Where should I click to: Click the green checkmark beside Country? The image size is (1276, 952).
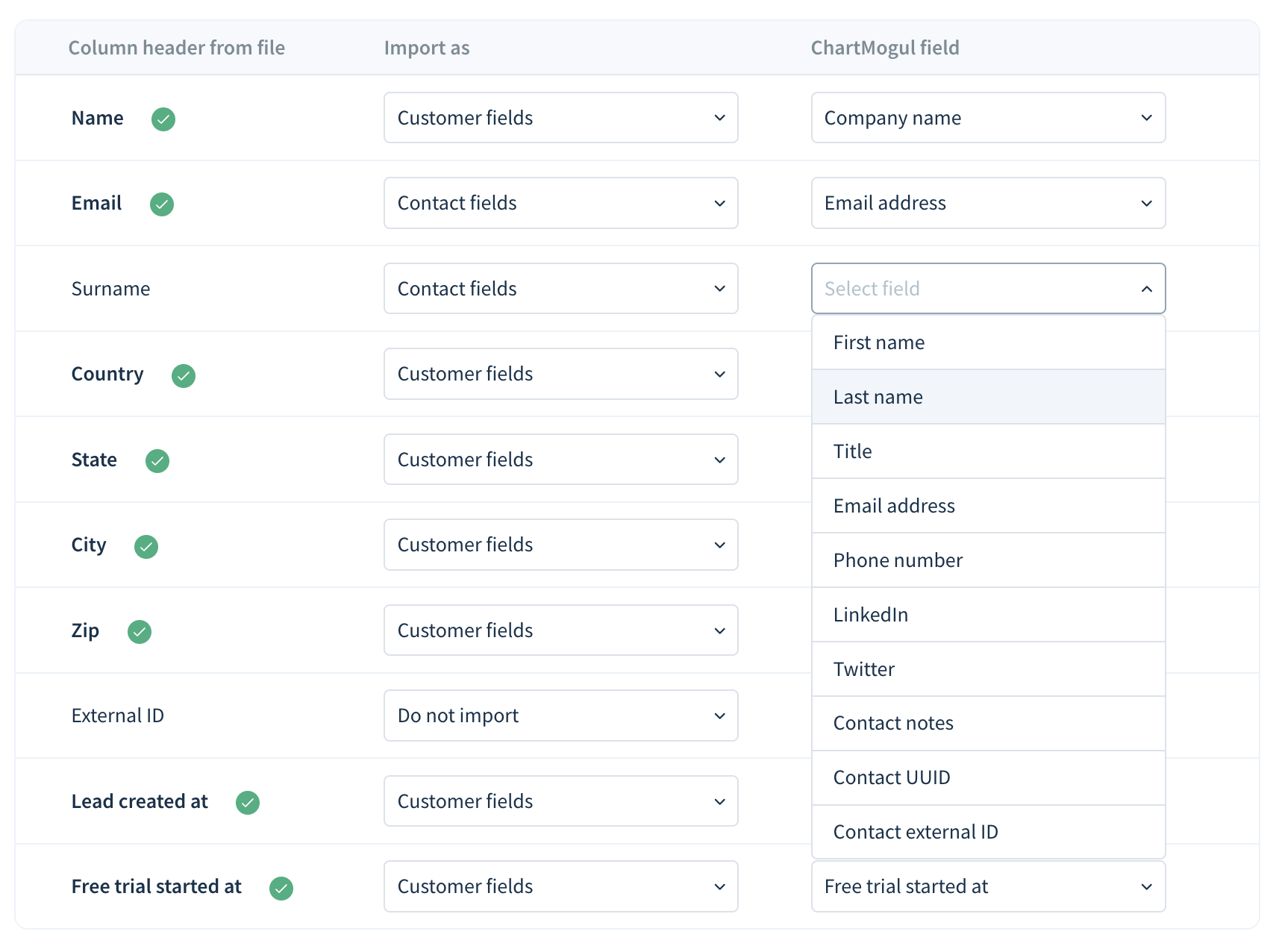pos(184,376)
